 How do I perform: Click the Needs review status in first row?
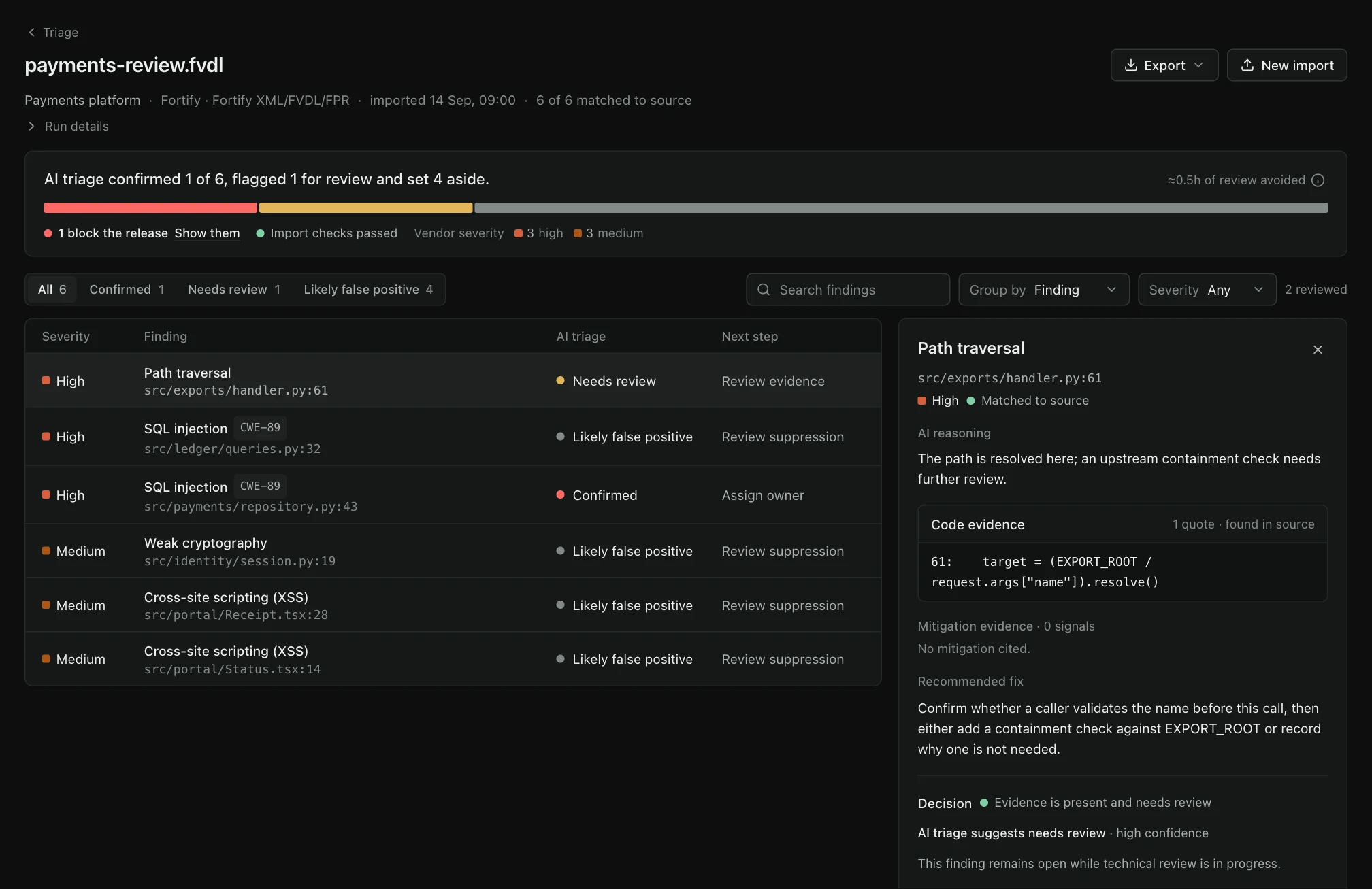[x=606, y=382]
